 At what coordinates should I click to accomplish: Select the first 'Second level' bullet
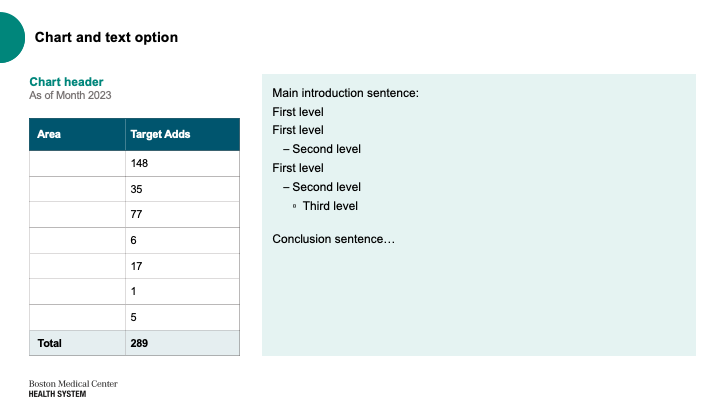click(x=322, y=149)
